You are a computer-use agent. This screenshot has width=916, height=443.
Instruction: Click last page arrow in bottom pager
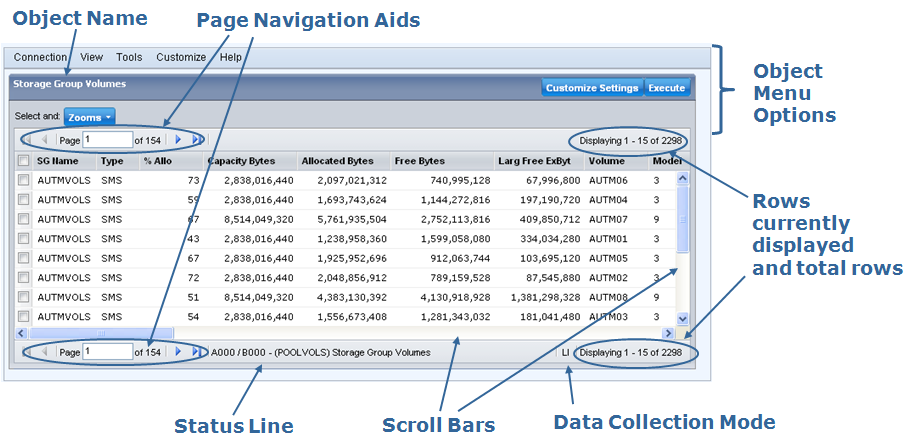point(196,352)
